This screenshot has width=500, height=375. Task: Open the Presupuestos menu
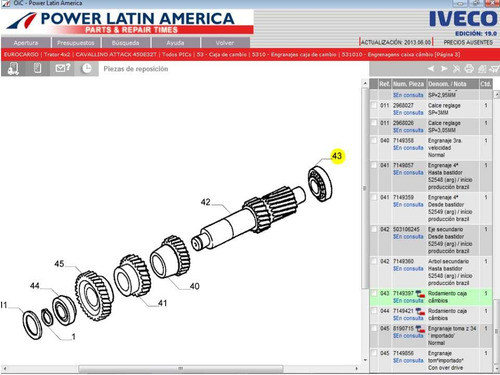pos(76,43)
